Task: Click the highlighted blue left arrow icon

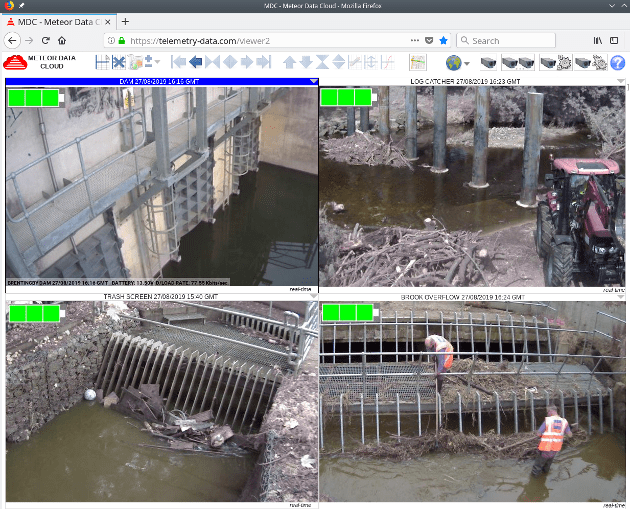Action: (196, 62)
